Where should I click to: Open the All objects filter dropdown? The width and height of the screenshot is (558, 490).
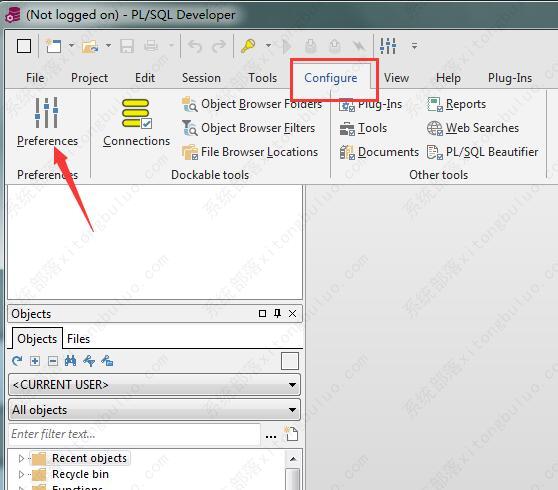154,410
